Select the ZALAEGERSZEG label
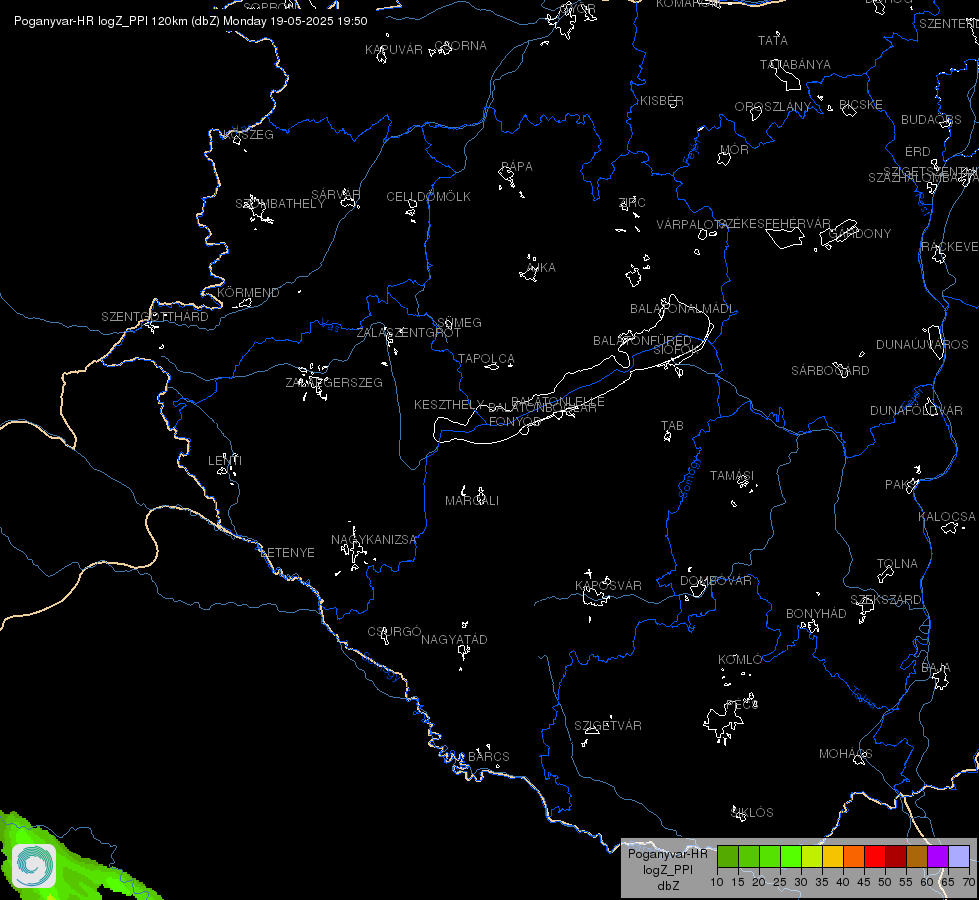 click(x=334, y=383)
